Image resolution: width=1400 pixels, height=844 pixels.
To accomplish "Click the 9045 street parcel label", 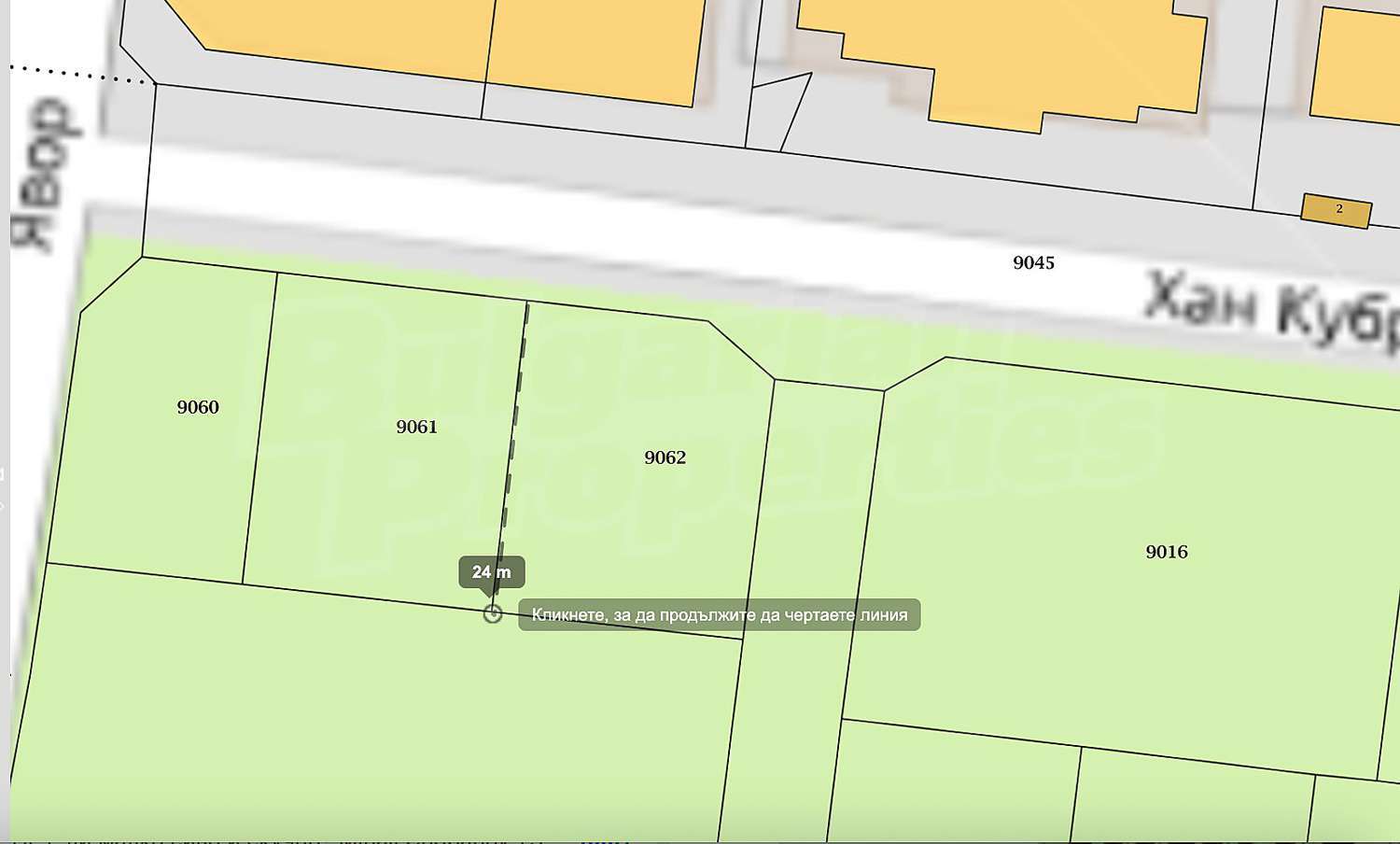I will [1033, 263].
